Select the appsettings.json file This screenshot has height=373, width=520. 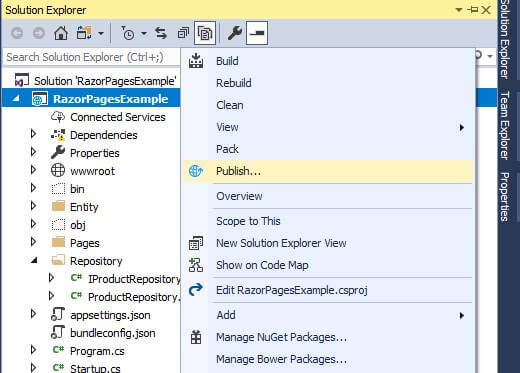[110, 315]
